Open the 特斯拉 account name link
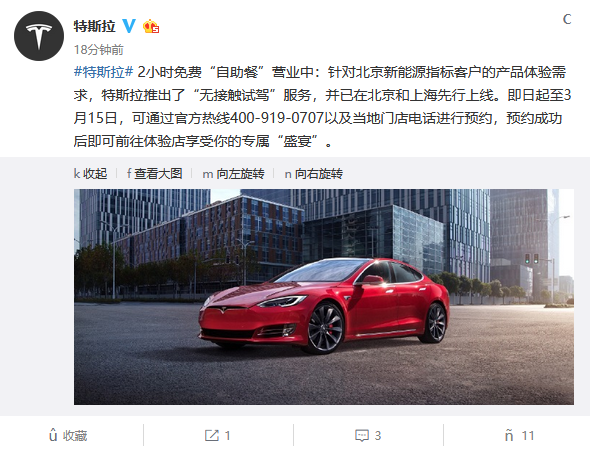Screen dimensions: 590x454 94,26
